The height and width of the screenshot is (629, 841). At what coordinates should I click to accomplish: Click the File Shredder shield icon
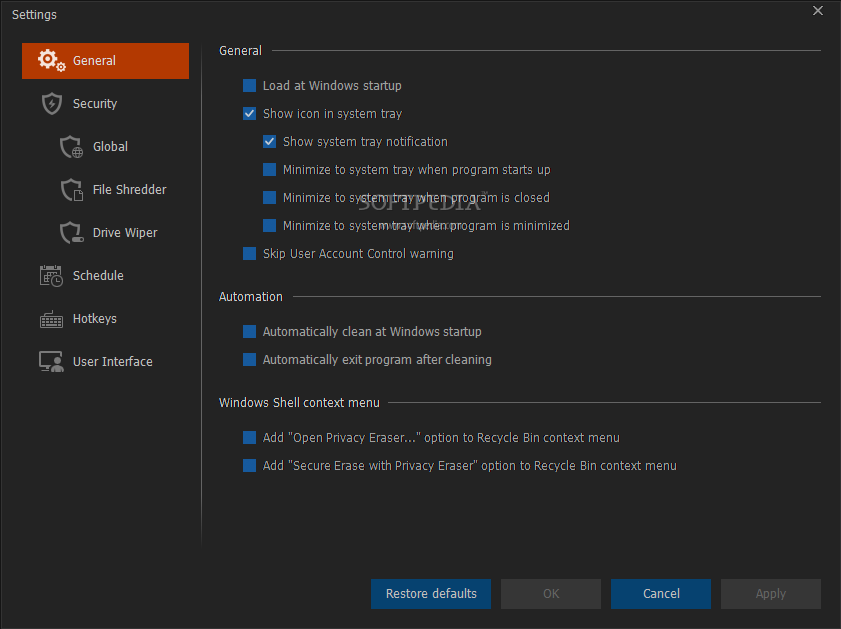[x=71, y=189]
